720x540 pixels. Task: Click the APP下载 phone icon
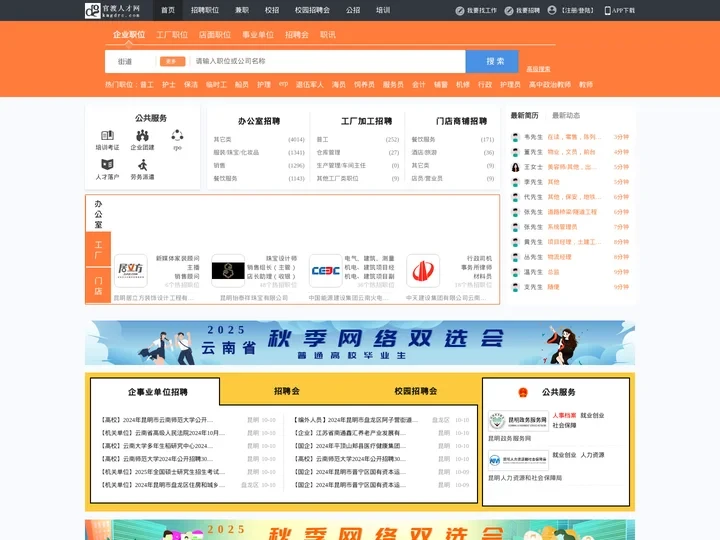pos(608,11)
